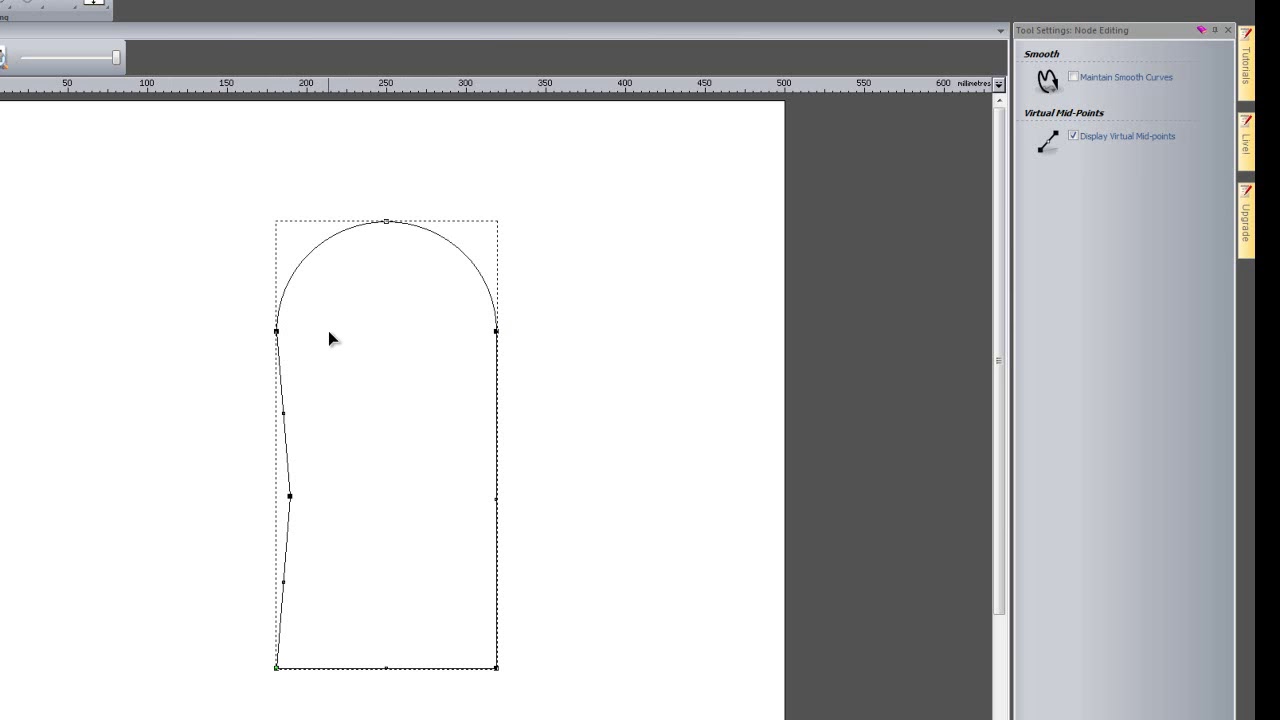Viewport: 1280px width, 720px height.
Task: Select the virtual mid-point at top of arc
Action: (386, 221)
